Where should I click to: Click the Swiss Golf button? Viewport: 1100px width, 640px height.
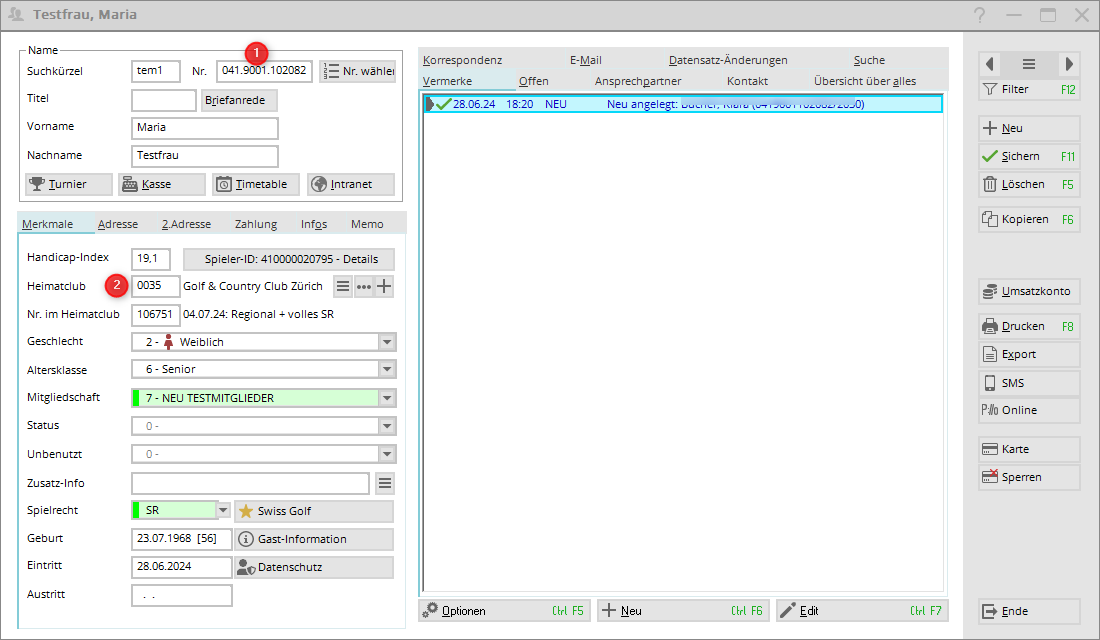(313, 511)
